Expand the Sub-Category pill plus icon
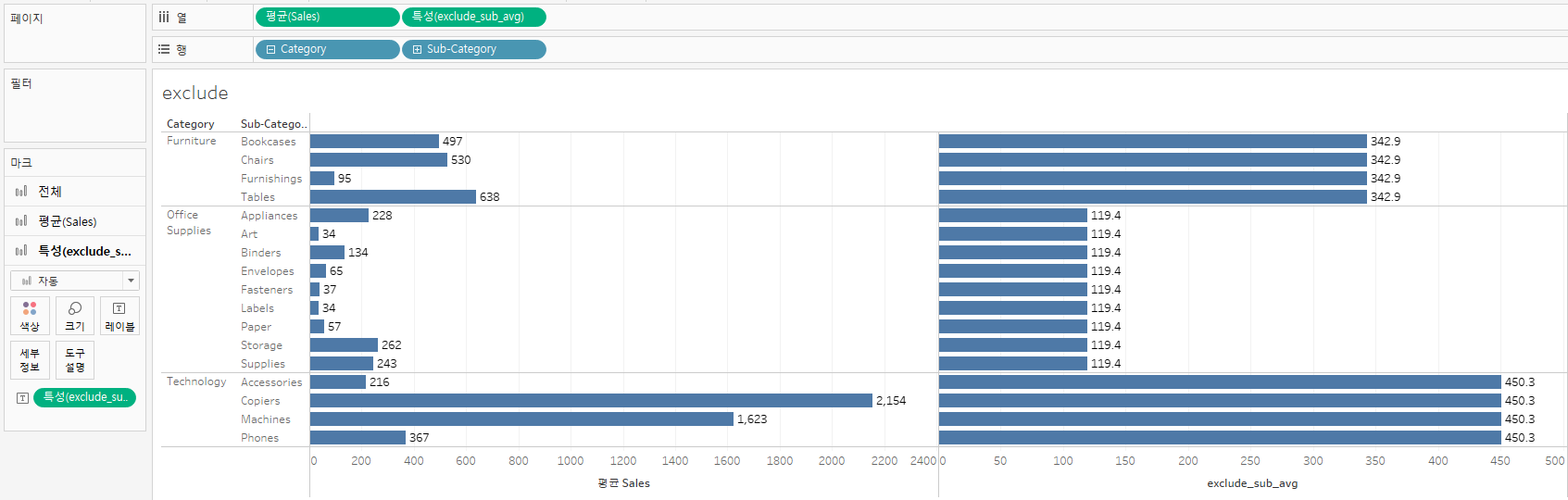The image size is (1568, 500). 417,49
